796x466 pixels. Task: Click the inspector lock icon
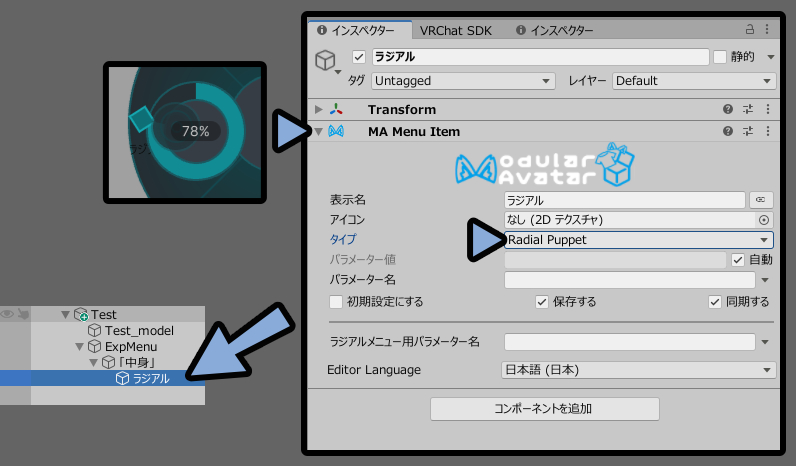pyautogui.click(x=749, y=29)
